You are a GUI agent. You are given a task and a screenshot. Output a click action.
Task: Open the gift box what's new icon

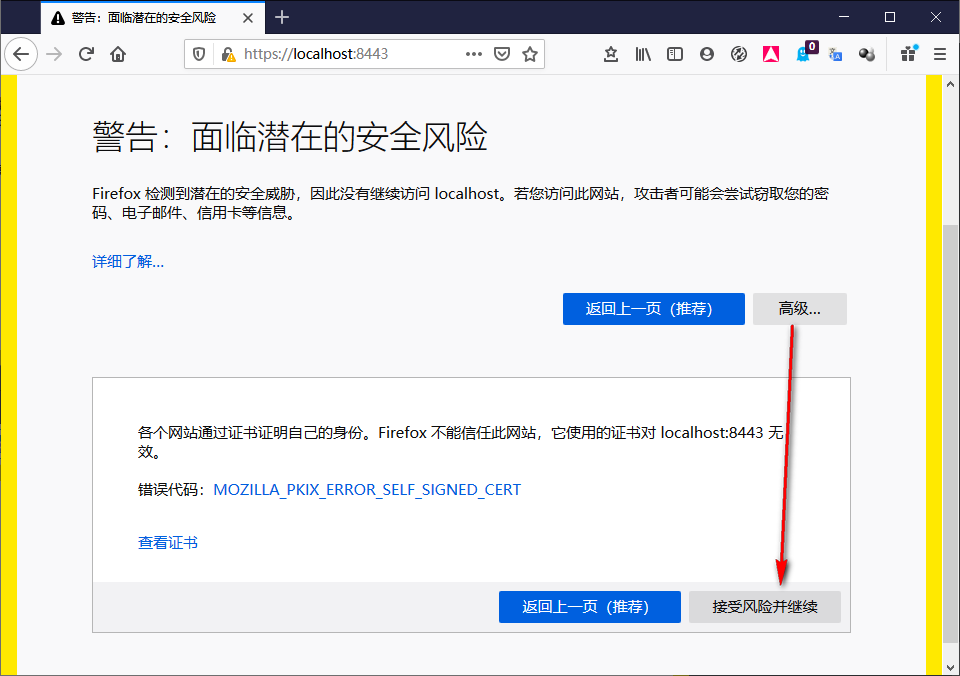(909, 54)
